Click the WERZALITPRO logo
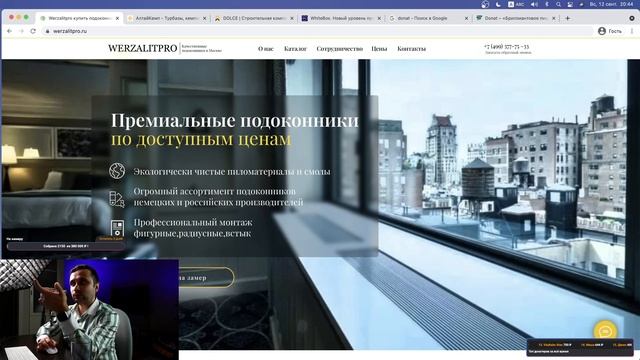Image resolution: width=640 pixels, height=360 pixels. 142,48
